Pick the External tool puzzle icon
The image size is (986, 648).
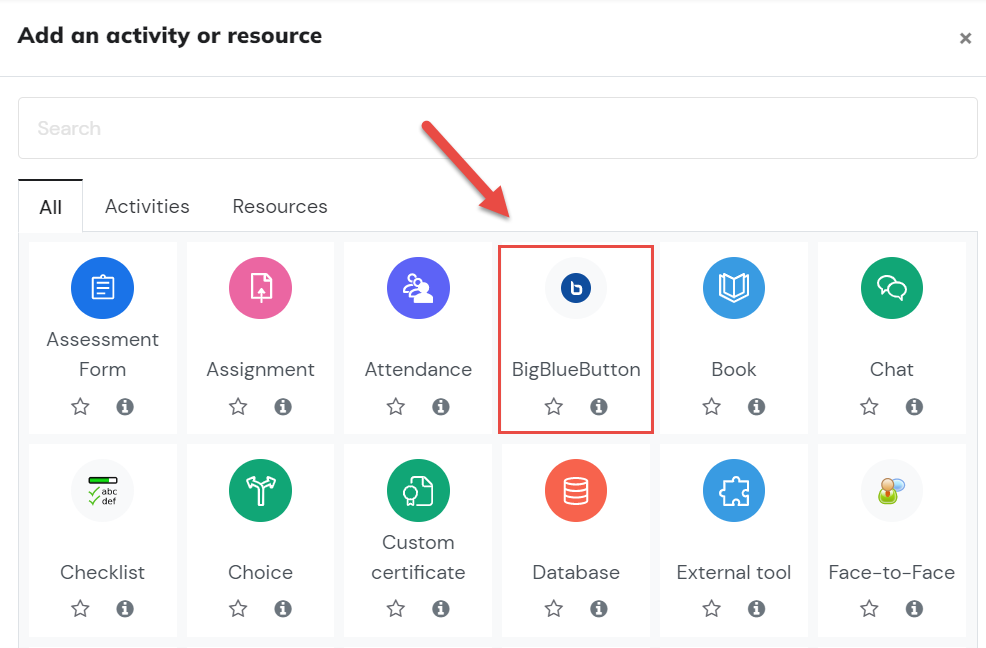pos(734,491)
